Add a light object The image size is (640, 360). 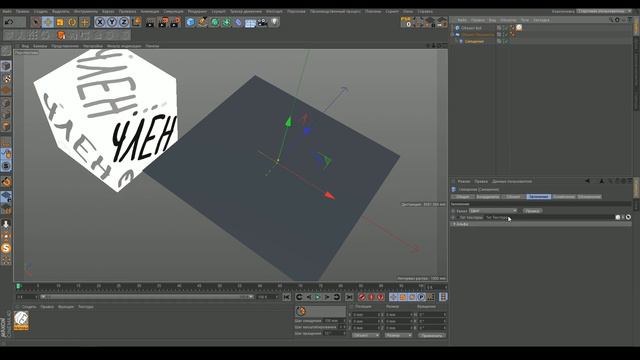(274, 22)
